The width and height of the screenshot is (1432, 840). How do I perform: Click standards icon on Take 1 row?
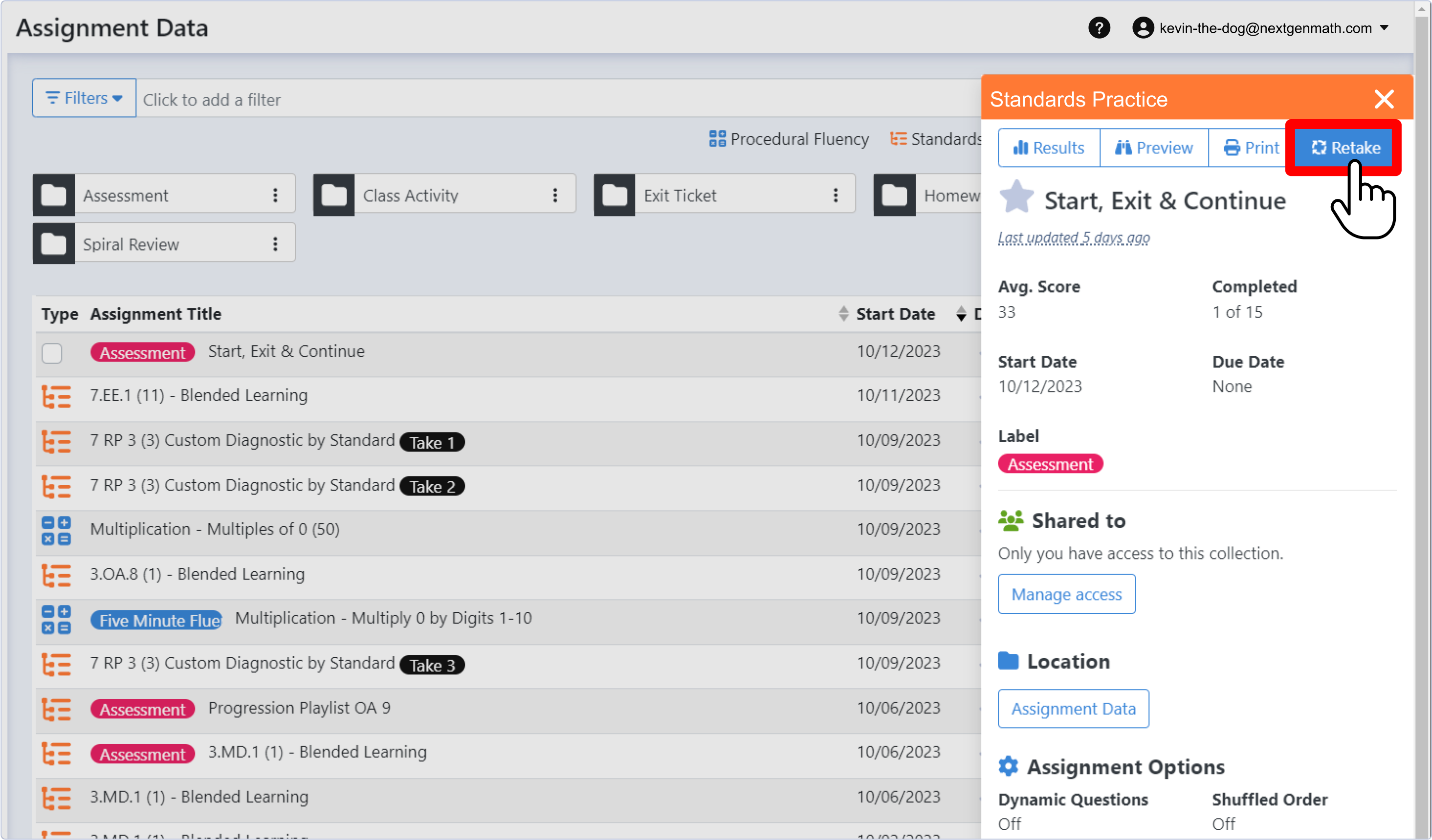[56, 441]
